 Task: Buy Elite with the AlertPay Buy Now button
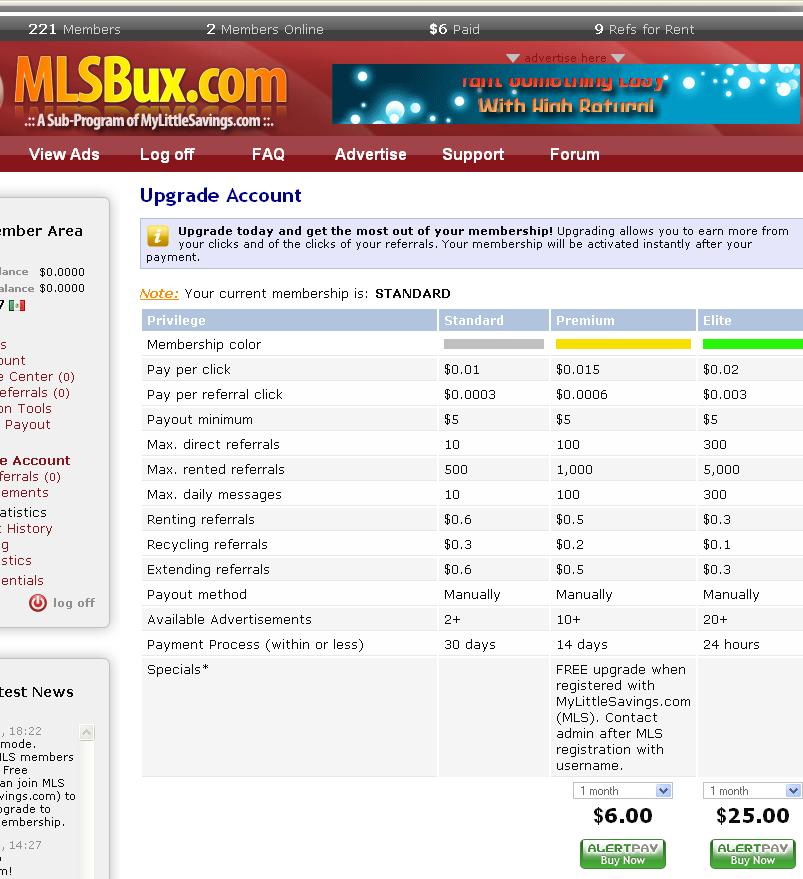[x=753, y=854]
